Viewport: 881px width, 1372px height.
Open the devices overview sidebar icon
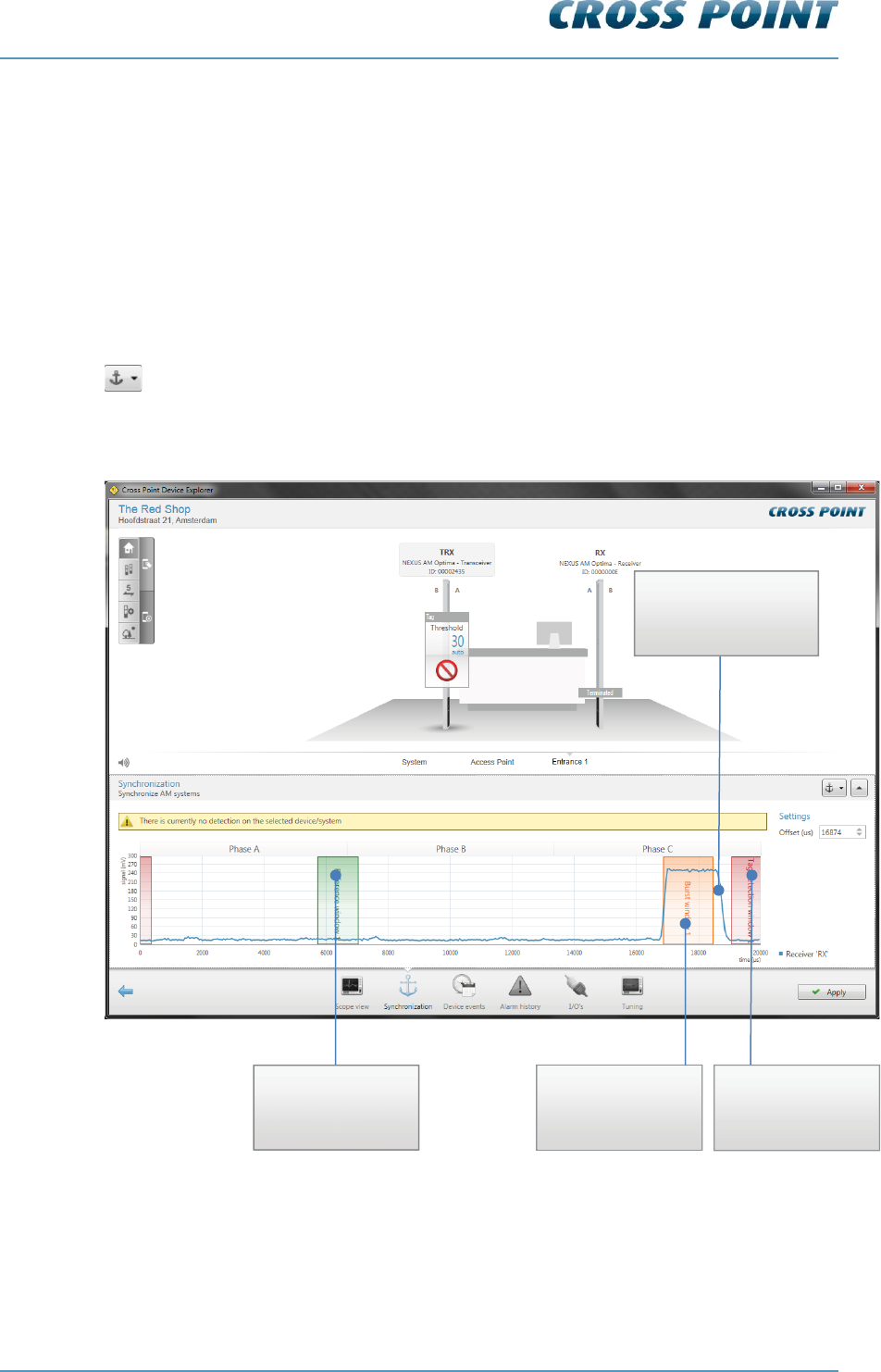point(129,569)
